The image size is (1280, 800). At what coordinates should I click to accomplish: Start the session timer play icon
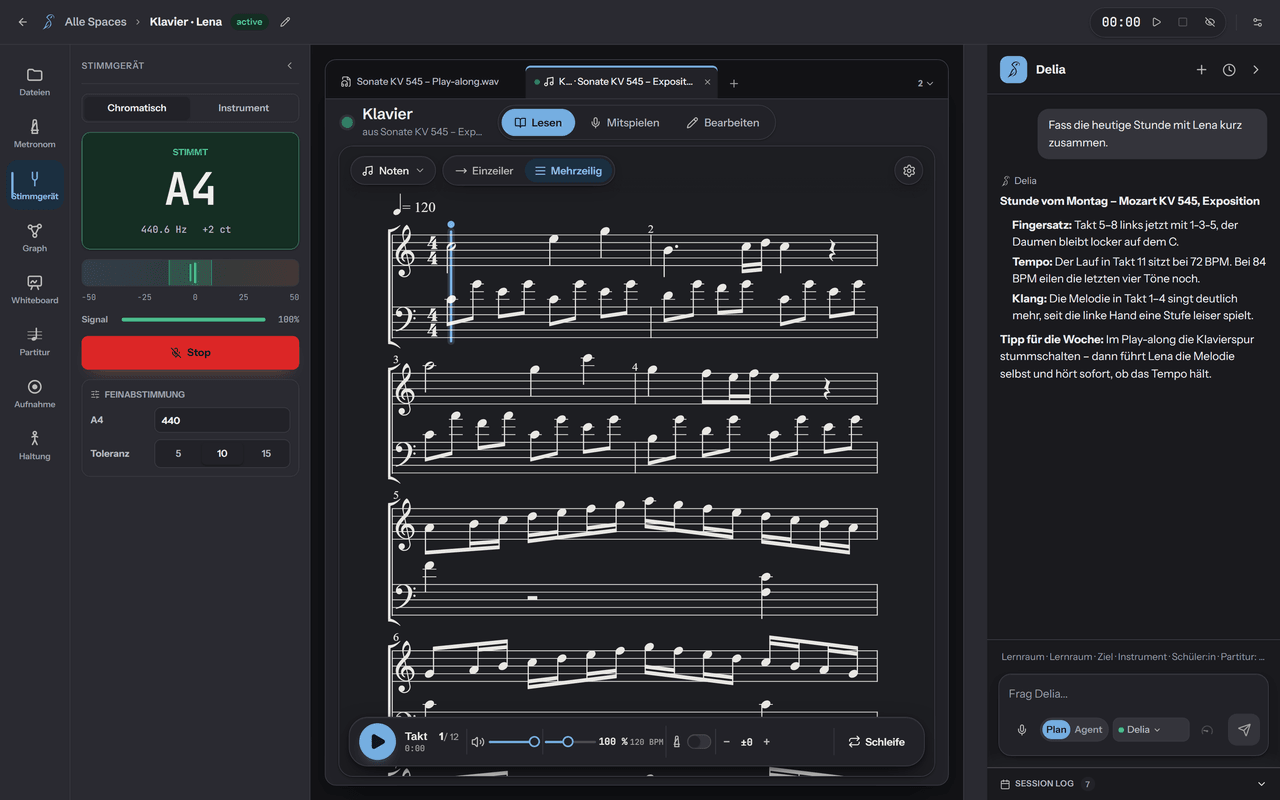[1156, 22]
